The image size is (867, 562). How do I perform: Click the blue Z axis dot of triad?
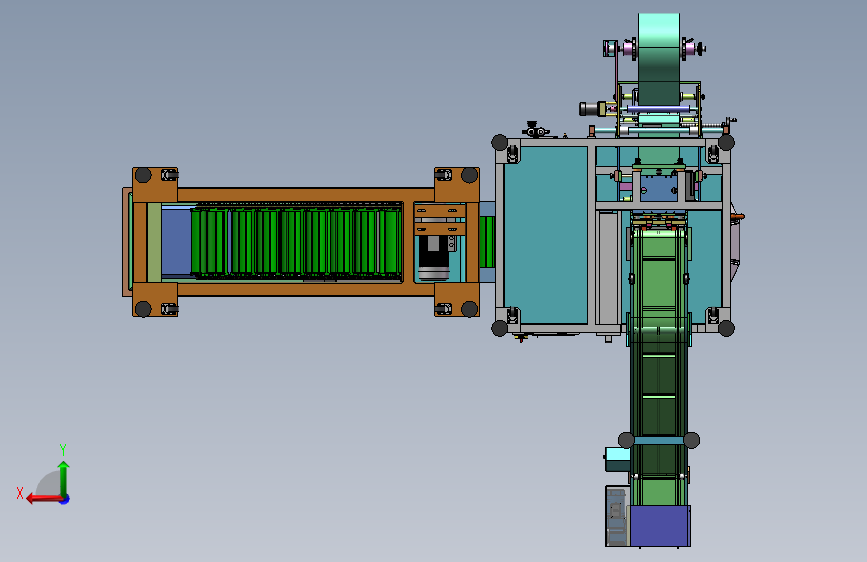click(65, 500)
